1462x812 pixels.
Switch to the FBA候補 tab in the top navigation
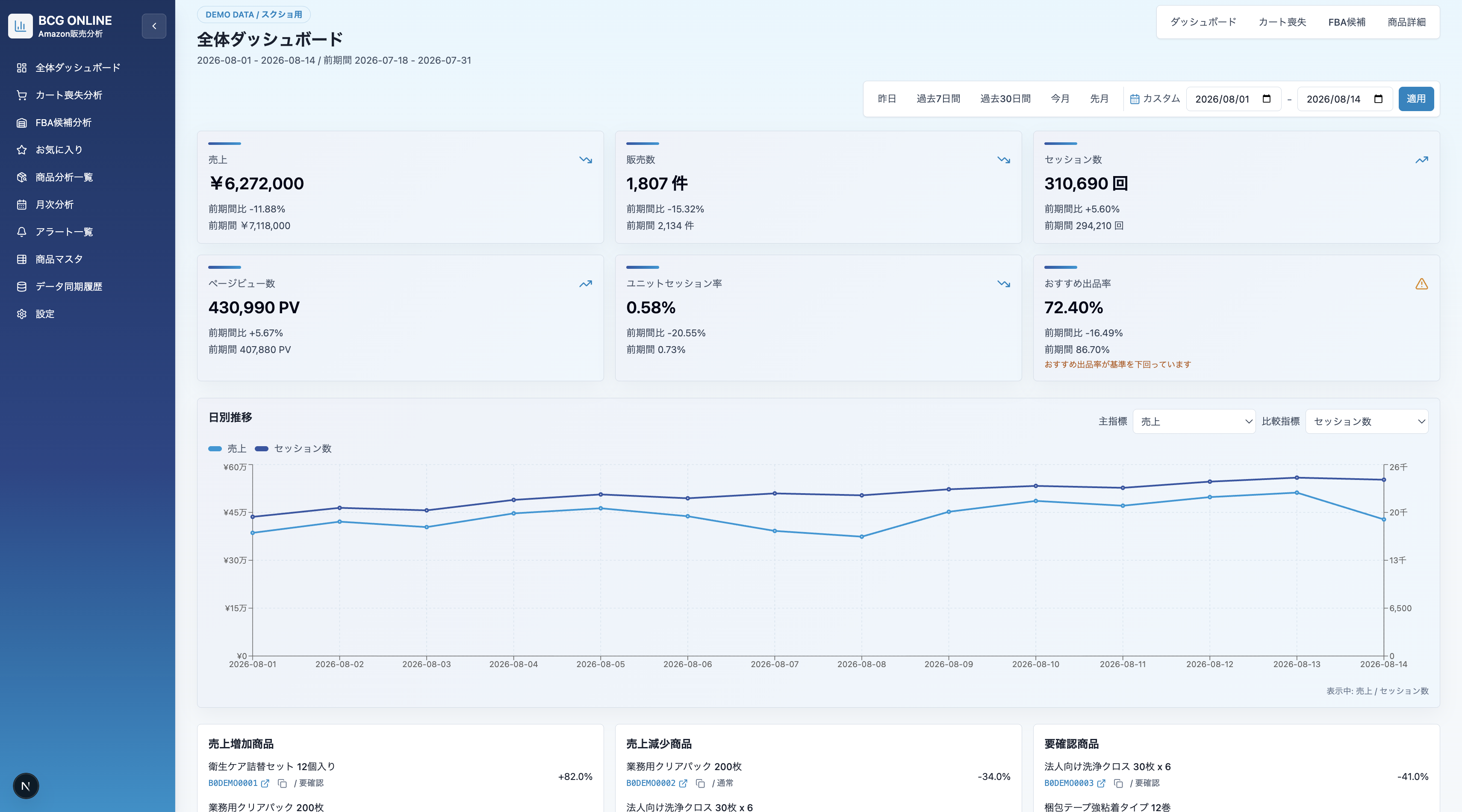coord(1346,22)
